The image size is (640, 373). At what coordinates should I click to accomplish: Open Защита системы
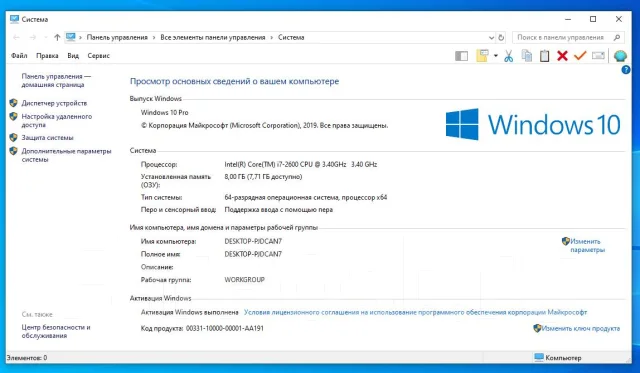tap(47, 138)
